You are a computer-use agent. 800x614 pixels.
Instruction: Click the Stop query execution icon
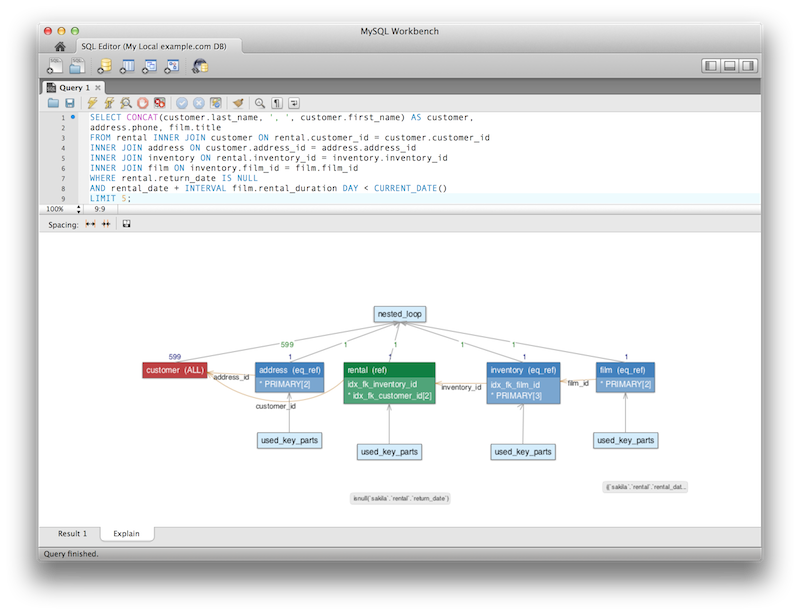coord(143,102)
